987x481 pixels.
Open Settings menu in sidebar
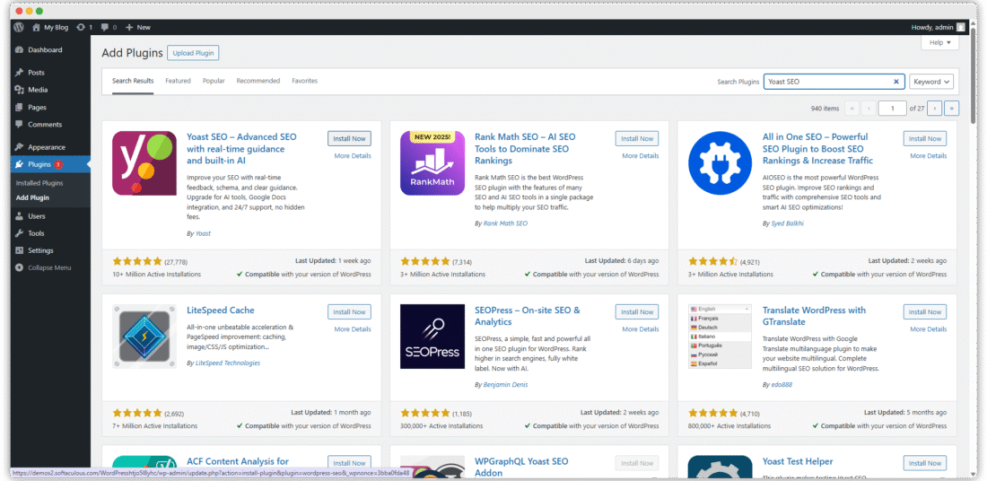40,250
